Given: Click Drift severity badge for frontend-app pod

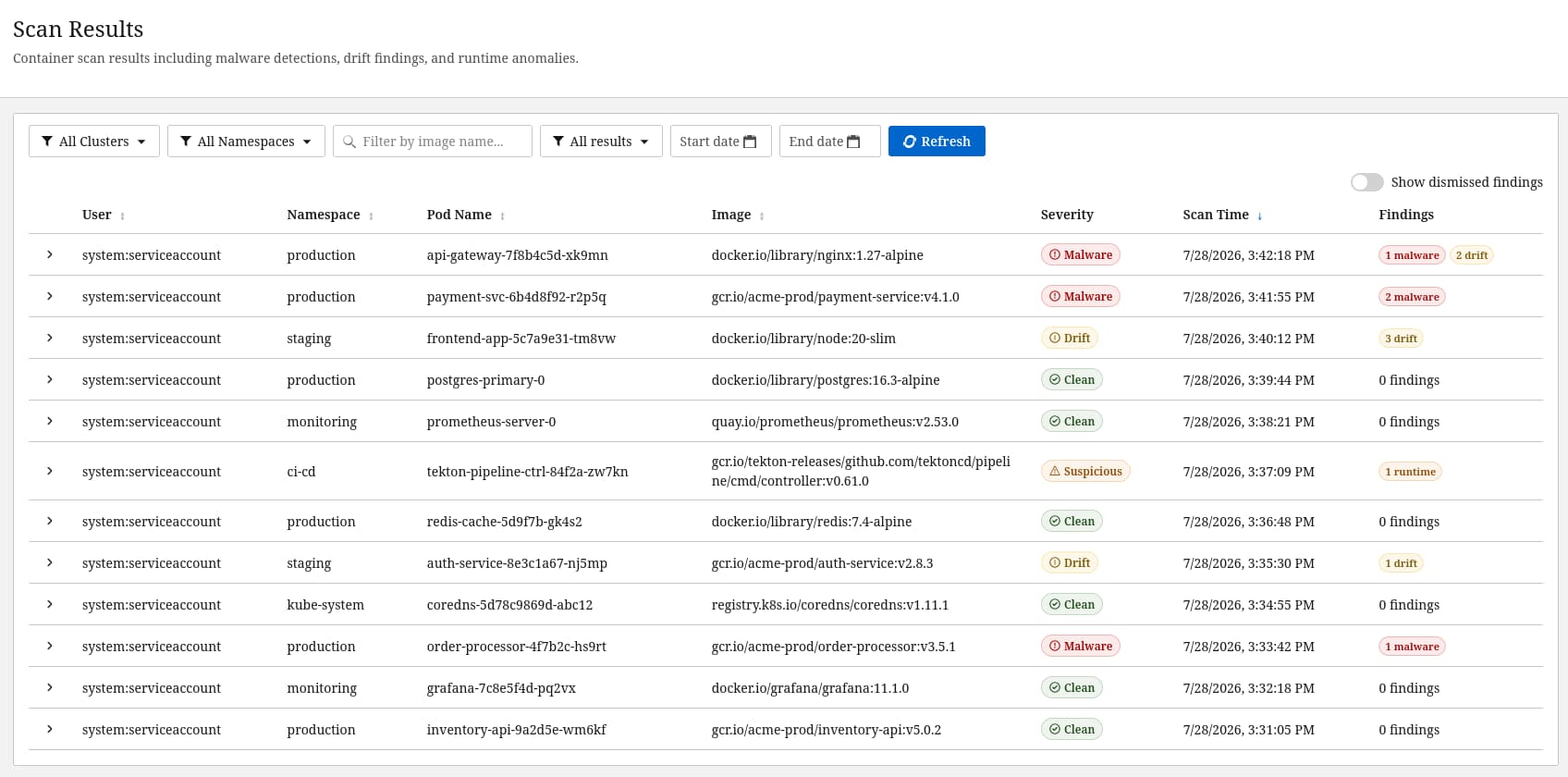Looking at the screenshot, I should click(x=1069, y=338).
